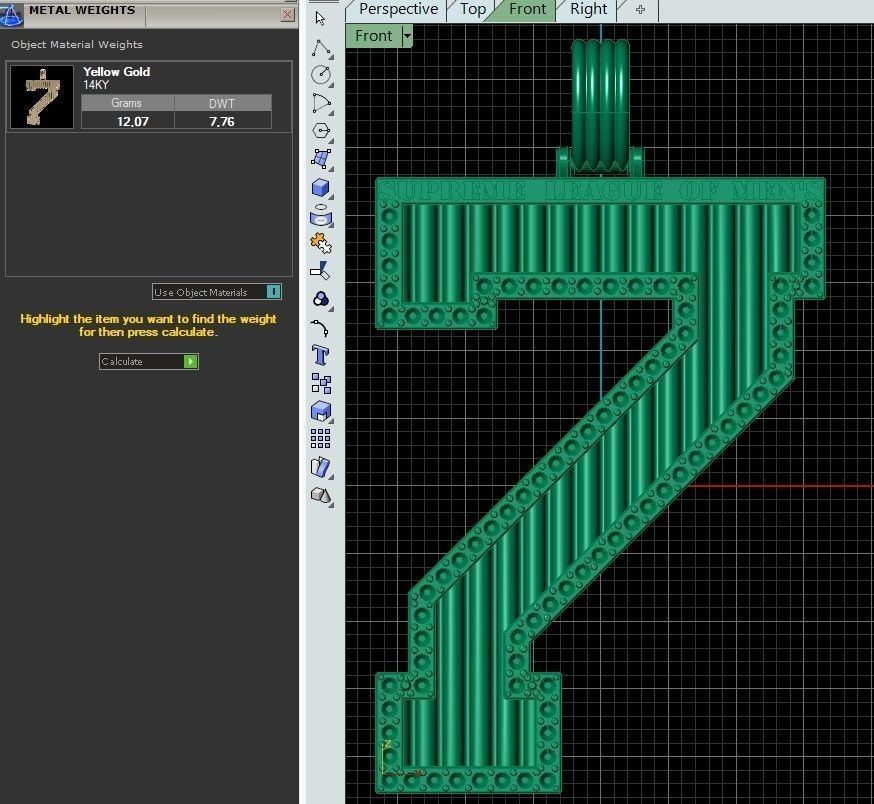Select the arrow pointer tool
Image resolution: width=874 pixels, height=804 pixels.
click(x=320, y=18)
